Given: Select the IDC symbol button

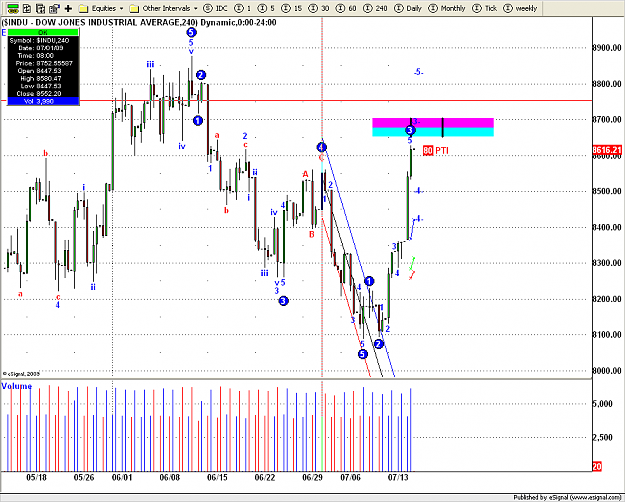Looking at the screenshot, I should click(215, 8).
